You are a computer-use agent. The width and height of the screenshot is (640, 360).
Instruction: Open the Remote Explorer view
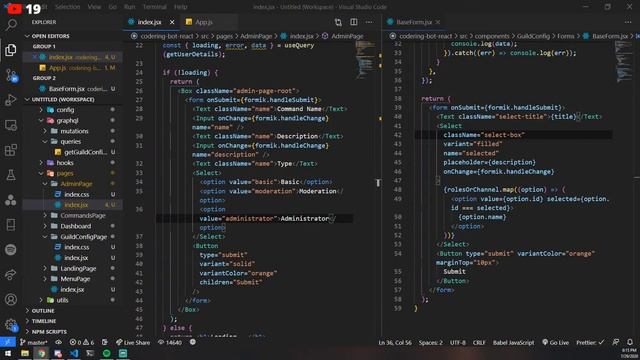[x=11, y=125]
